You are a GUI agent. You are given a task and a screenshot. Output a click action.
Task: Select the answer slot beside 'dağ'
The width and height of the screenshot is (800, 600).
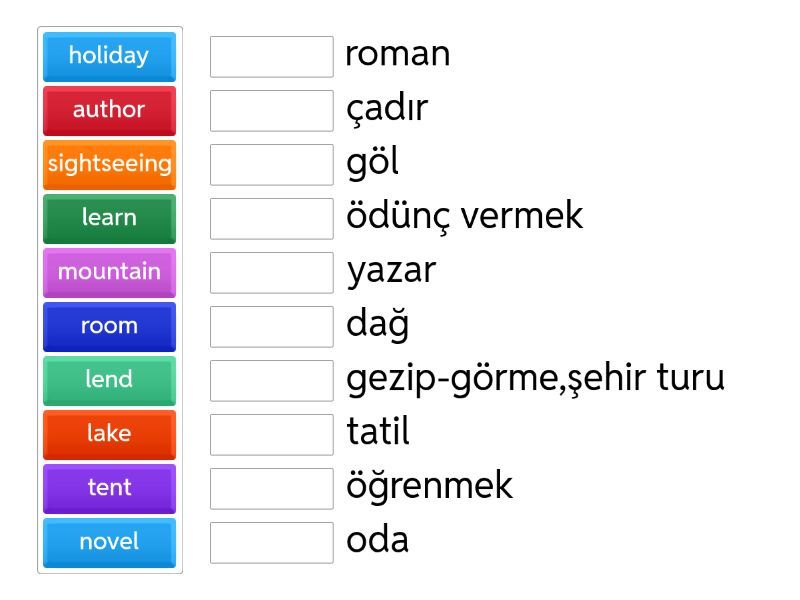point(271,326)
